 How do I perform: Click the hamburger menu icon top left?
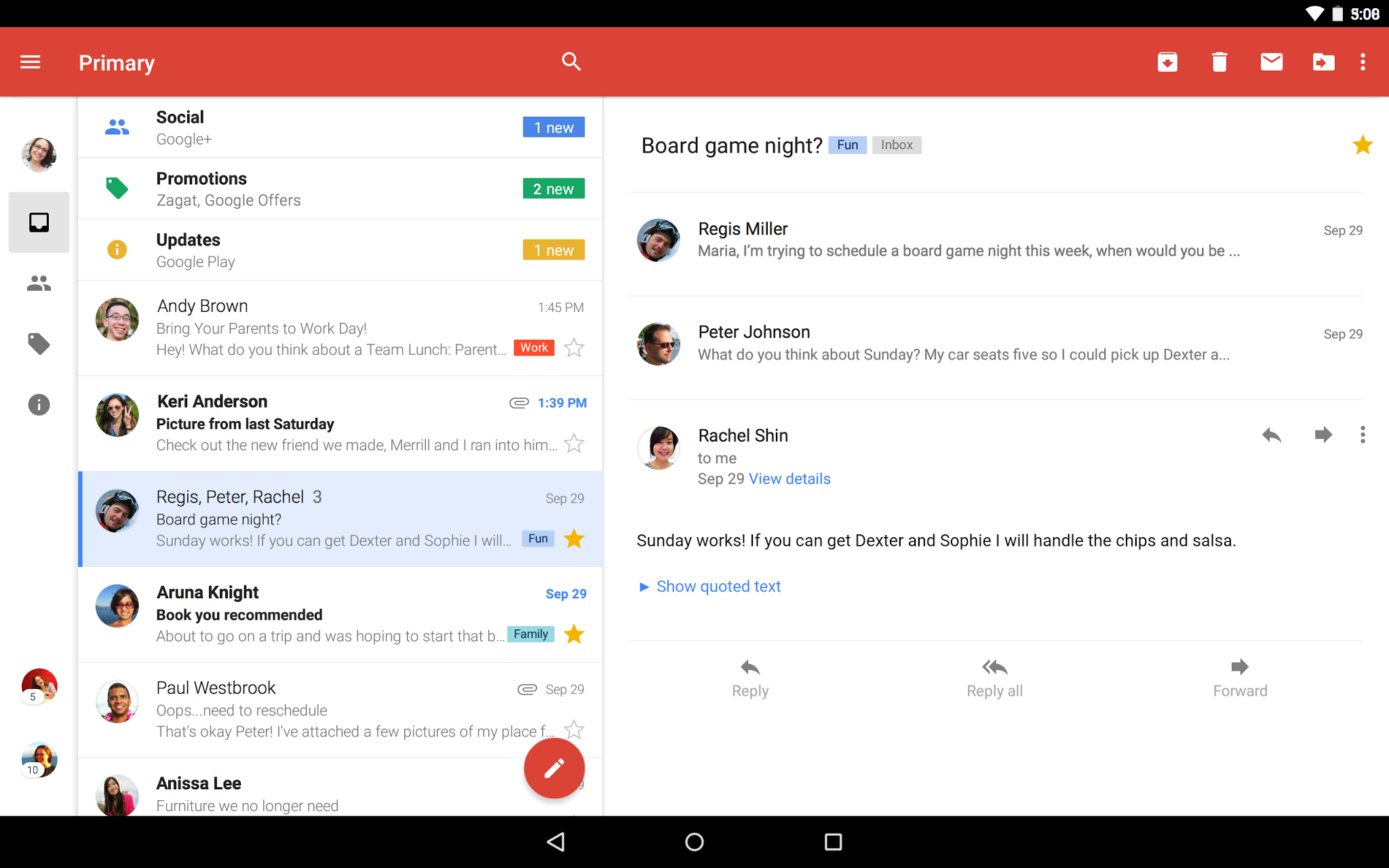click(x=30, y=62)
